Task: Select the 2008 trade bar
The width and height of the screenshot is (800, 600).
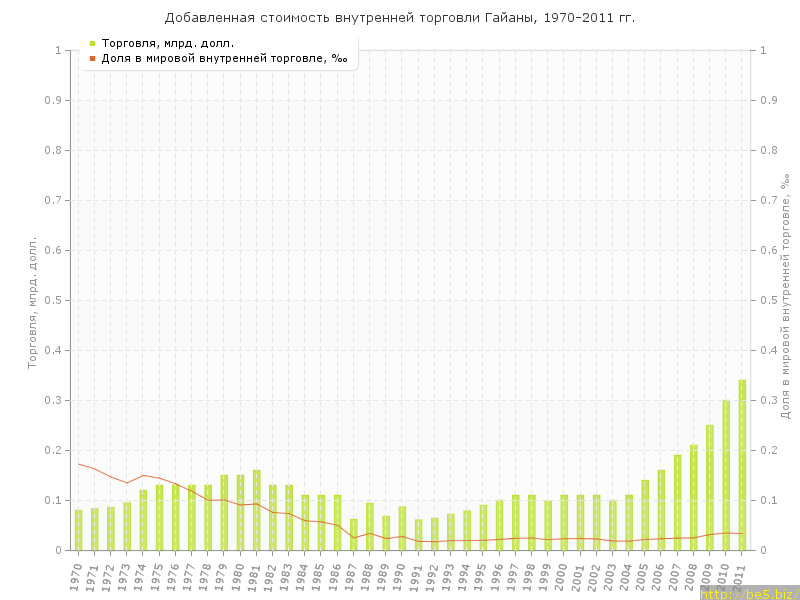Action: [694, 497]
